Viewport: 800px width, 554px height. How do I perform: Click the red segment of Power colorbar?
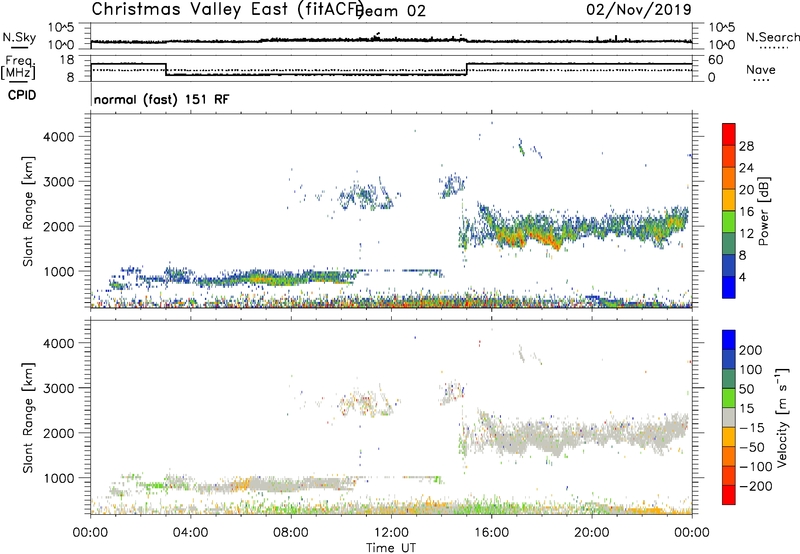pyautogui.click(x=729, y=134)
